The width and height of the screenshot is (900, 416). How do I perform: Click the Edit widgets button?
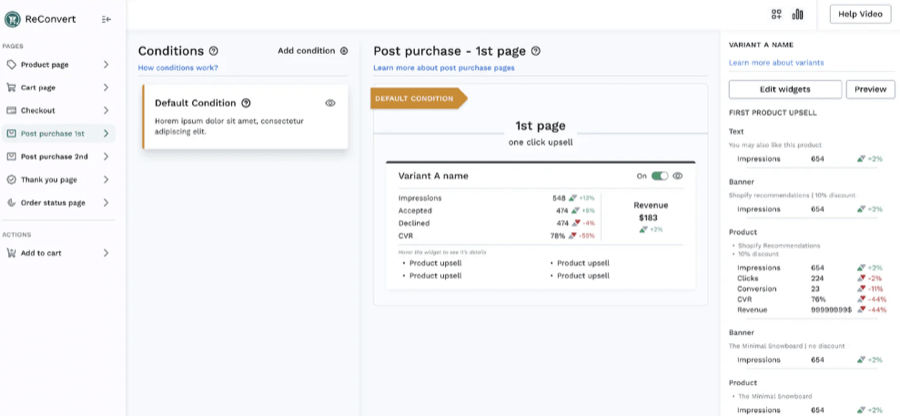point(785,90)
